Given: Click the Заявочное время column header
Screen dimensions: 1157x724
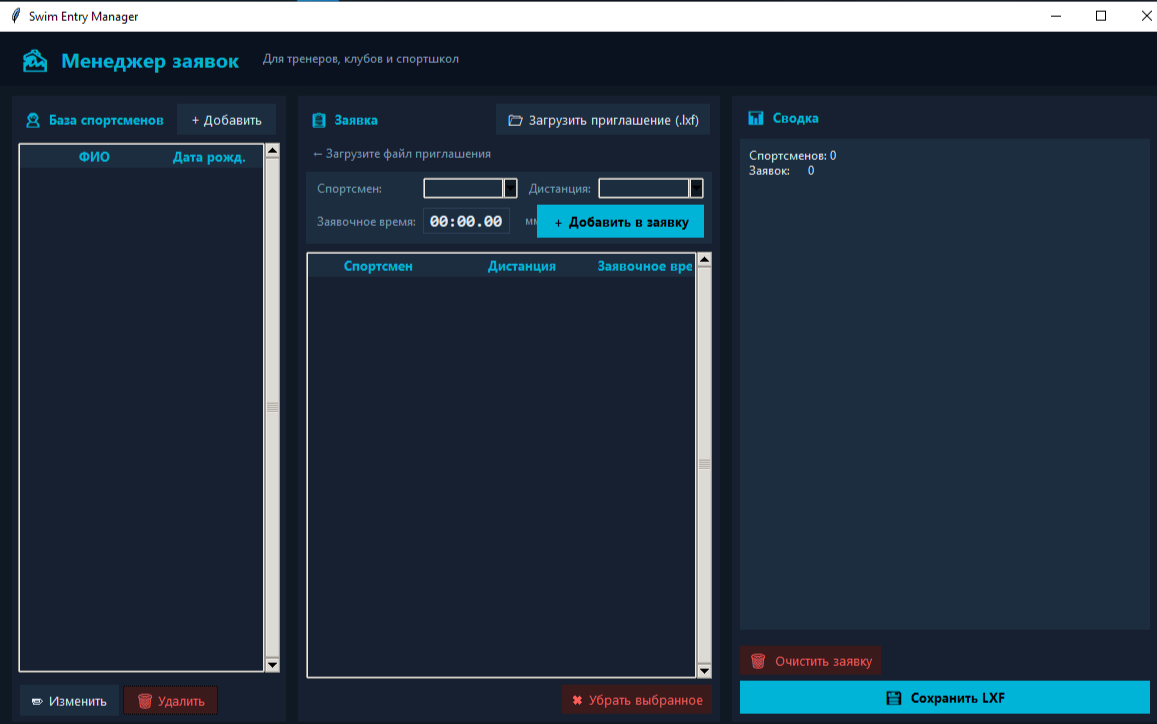Looking at the screenshot, I should (645, 266).
